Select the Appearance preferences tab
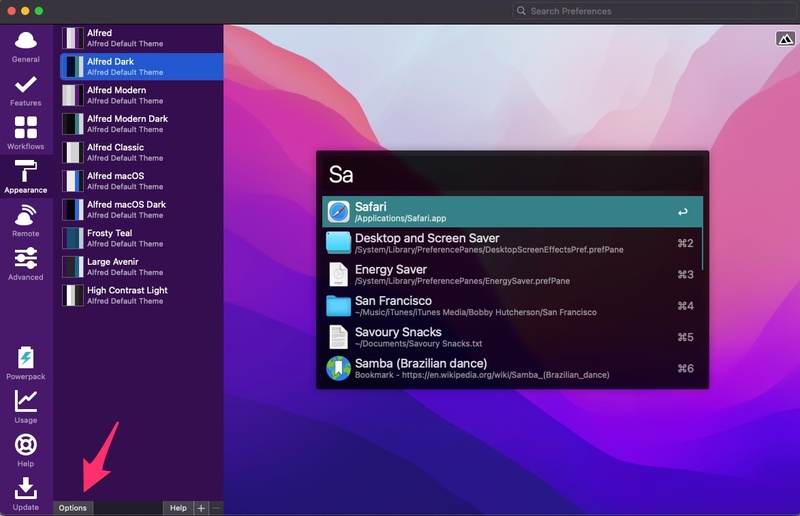Viewport: 800px width, 516px height. (26, 177)
